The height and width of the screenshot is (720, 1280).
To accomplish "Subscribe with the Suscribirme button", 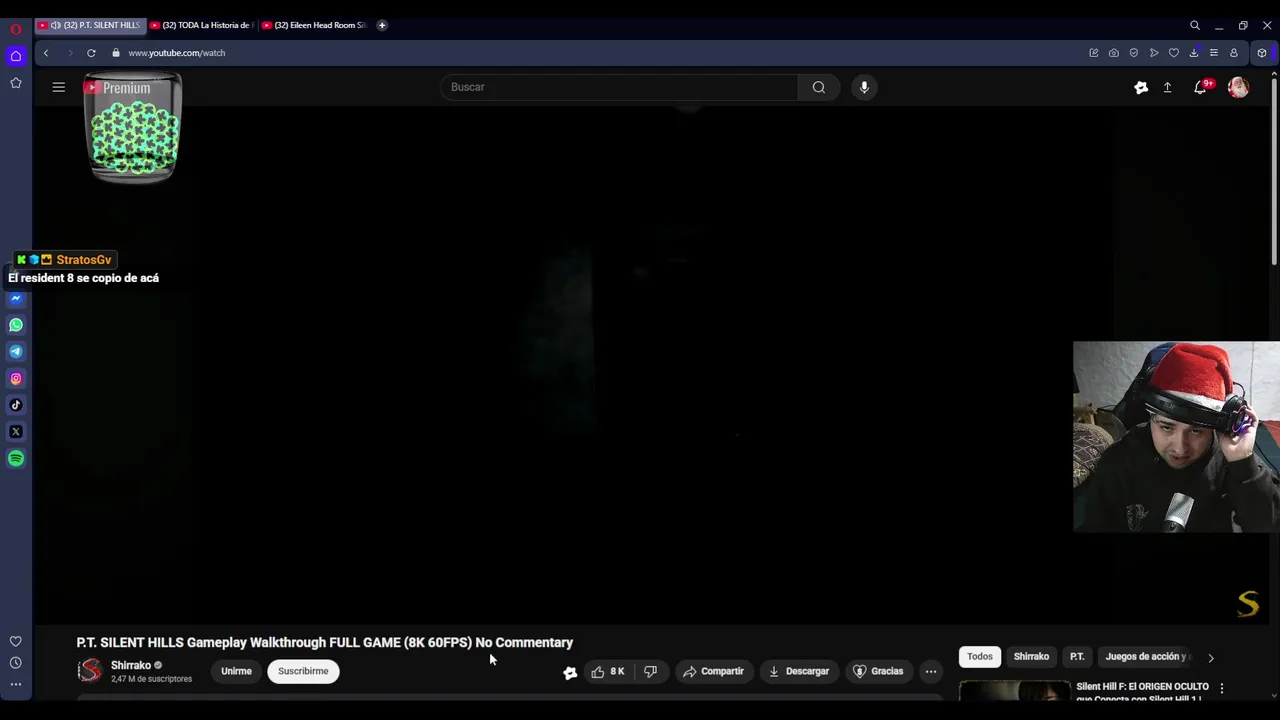I will (x=303, y=671).
